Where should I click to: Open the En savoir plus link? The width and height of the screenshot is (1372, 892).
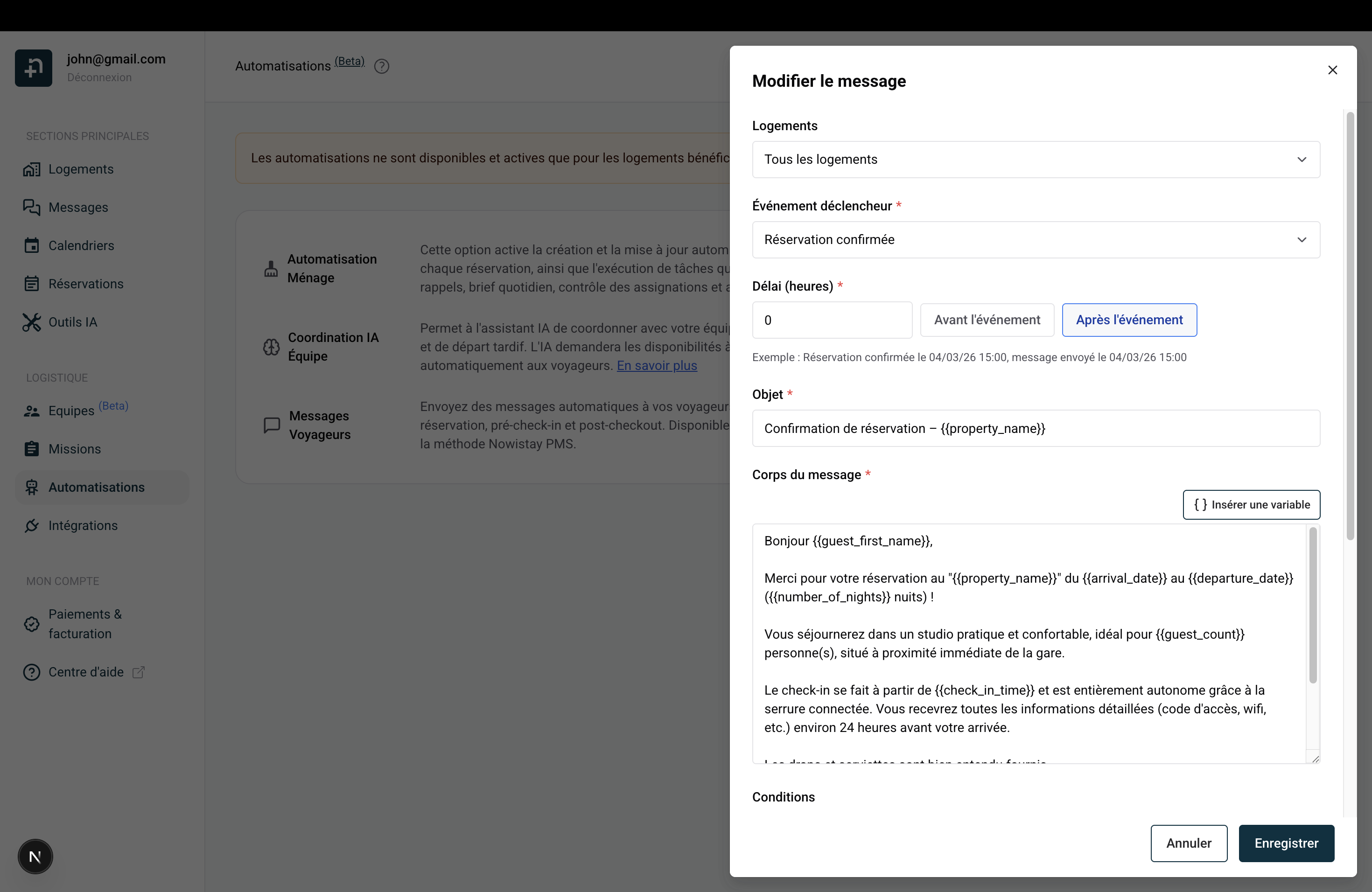pyautogui.click(x=657, y=366)
